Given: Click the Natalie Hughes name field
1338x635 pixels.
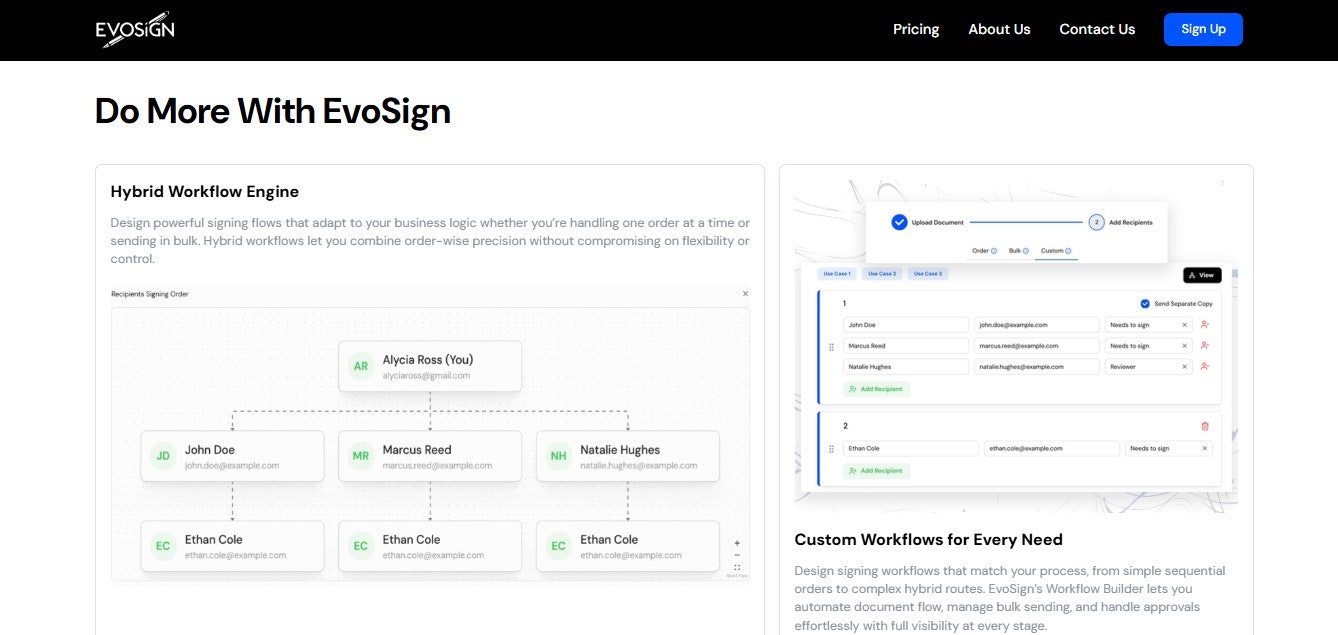Looking at the screenshot, I should [x=906, y=367].
